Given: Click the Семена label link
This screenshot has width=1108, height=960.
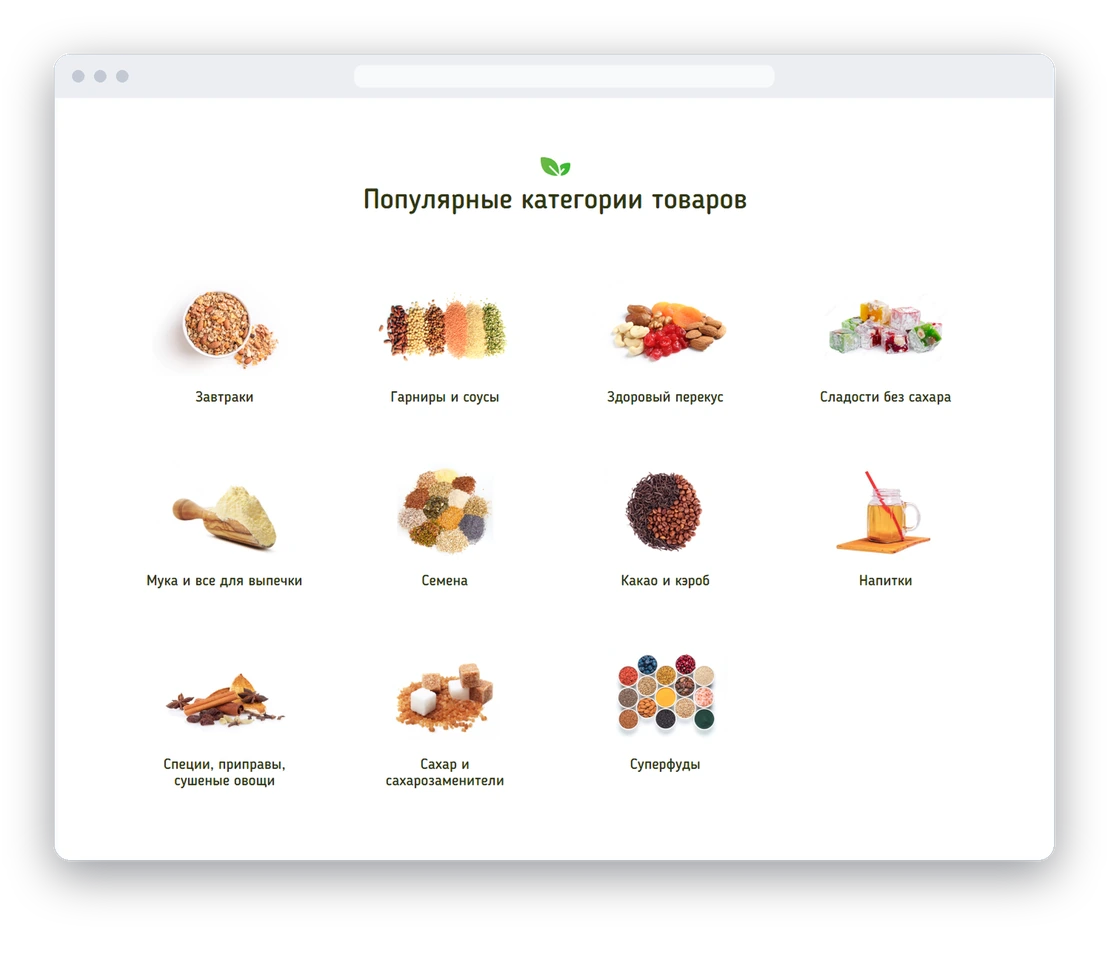Looking at the screenshot, I should tap(444, 581).
